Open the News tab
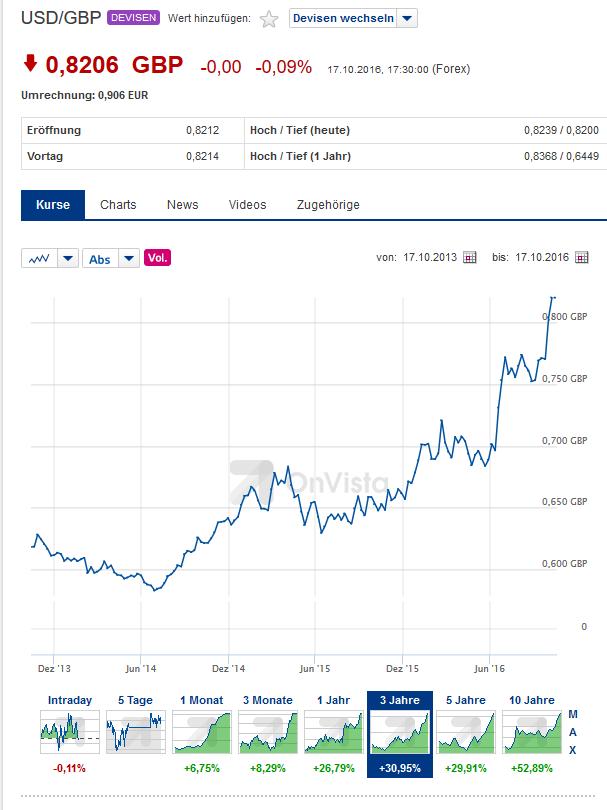 (182, 205)
